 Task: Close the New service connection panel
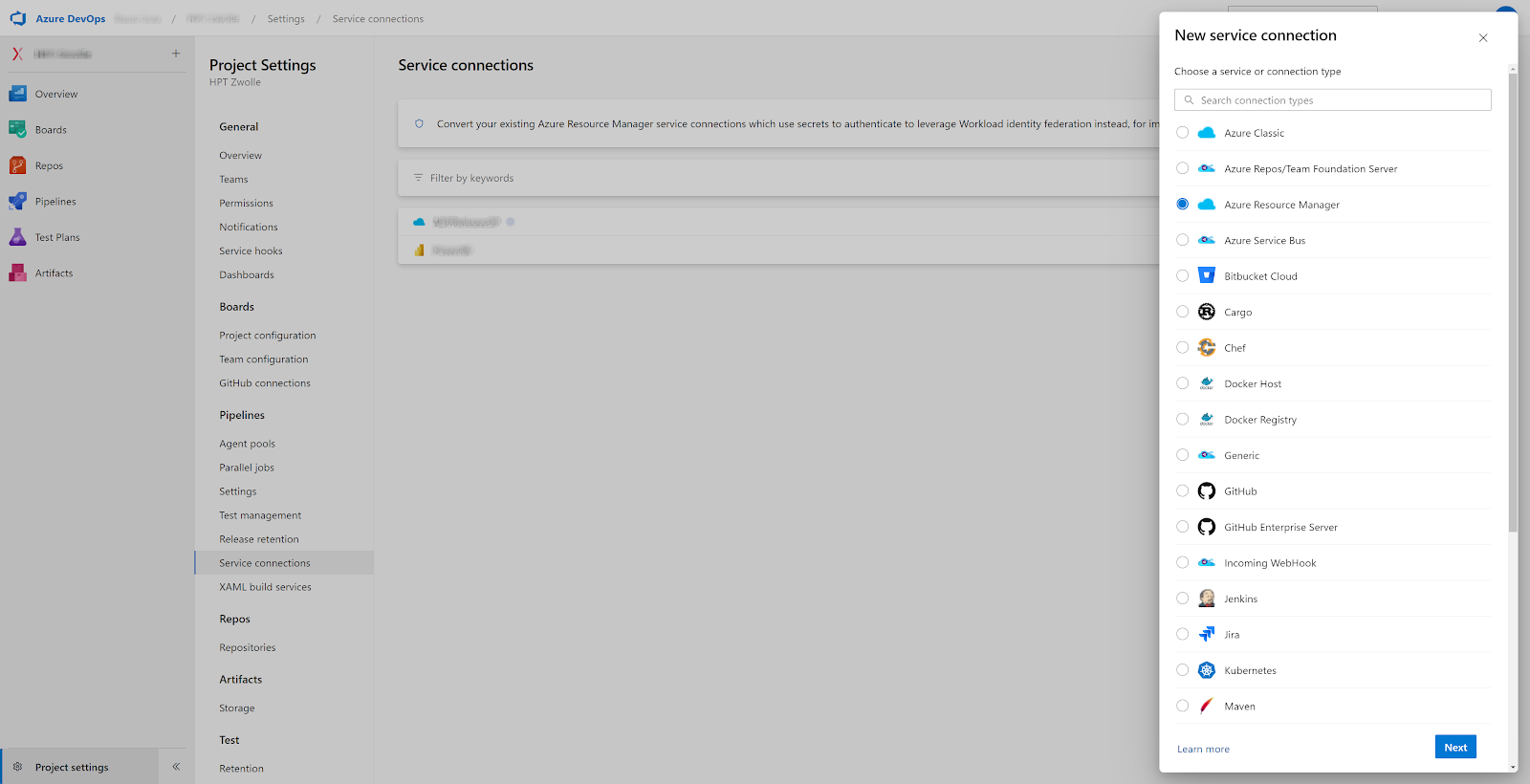click(1483, 38)
